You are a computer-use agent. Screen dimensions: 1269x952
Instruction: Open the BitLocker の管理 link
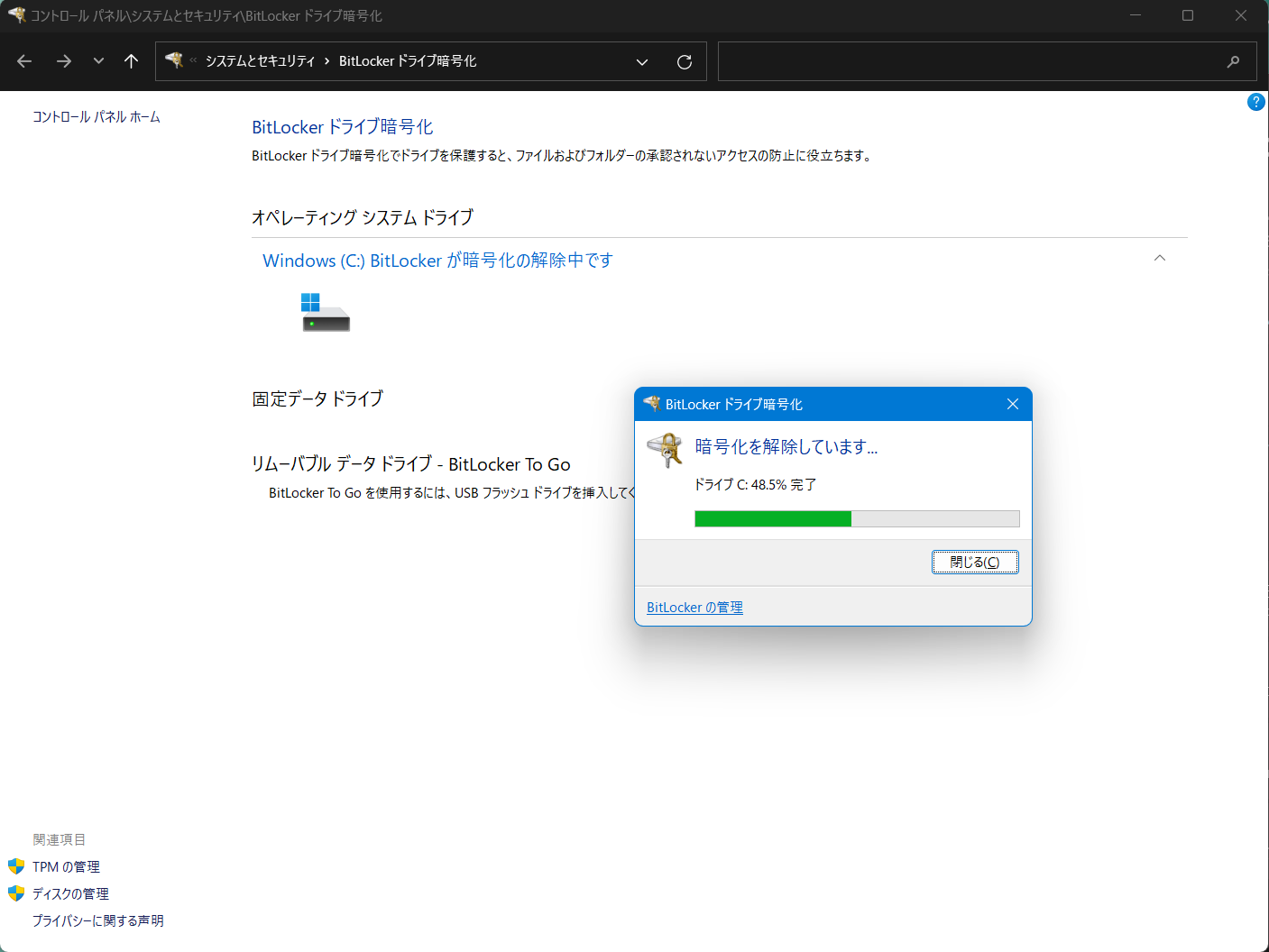click(694, 608)
